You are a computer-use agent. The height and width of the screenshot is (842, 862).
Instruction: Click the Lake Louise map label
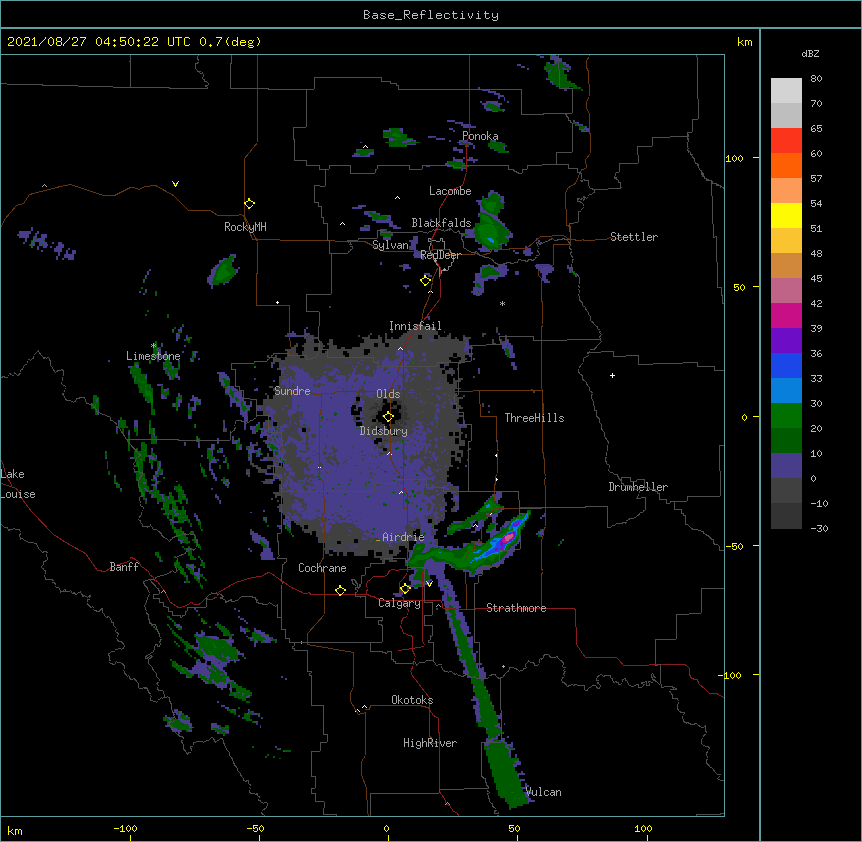coord(18,484)
